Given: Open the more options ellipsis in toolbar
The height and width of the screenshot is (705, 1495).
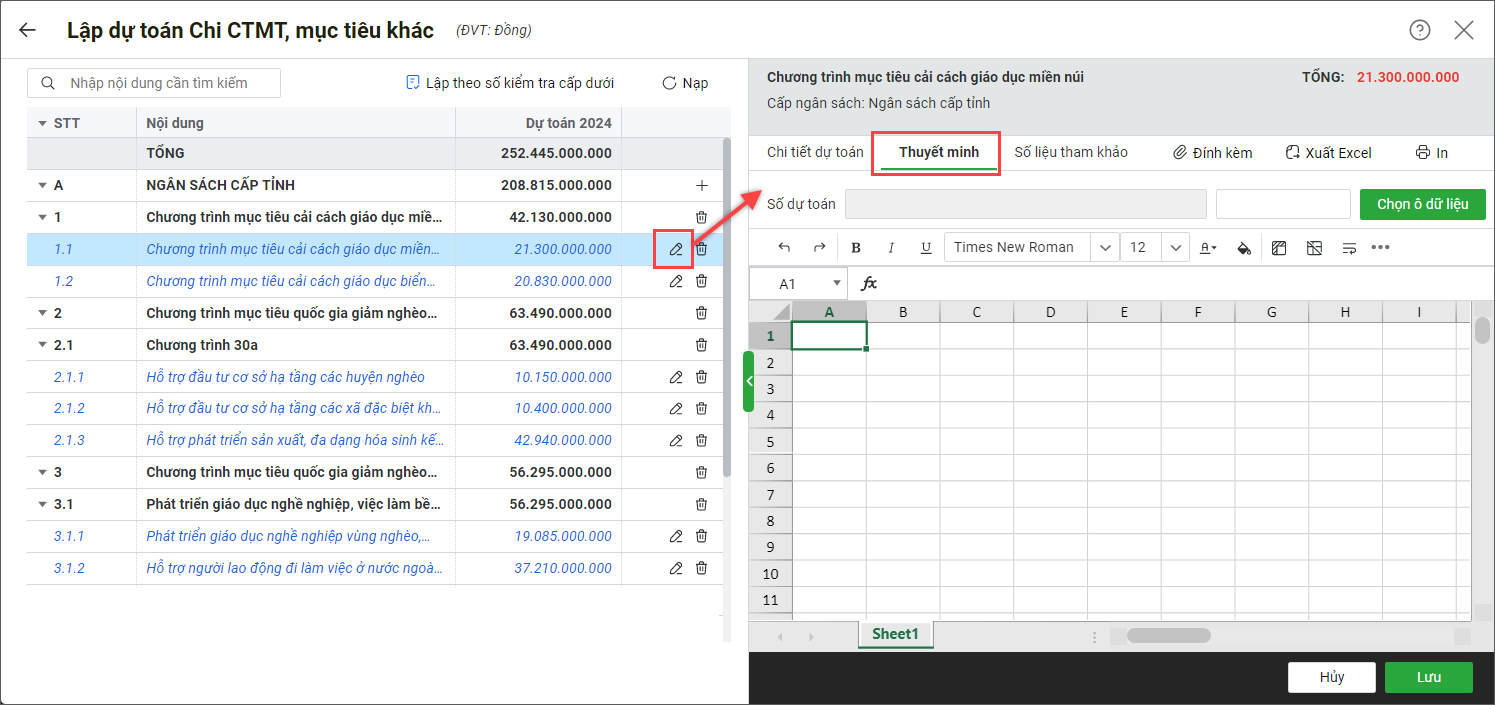Looking at the screenshot, I should 1381,248.
